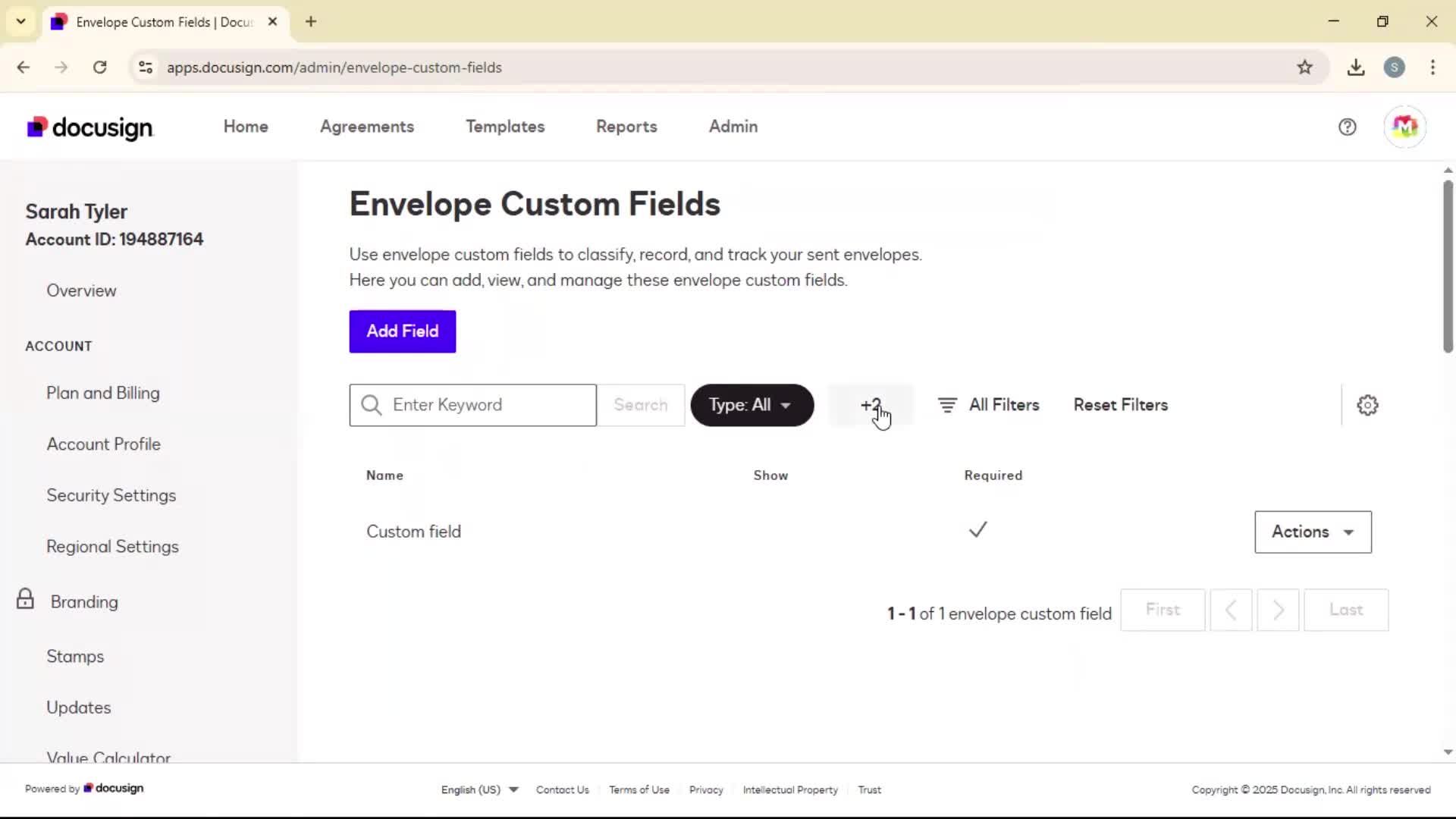This screenshot has height=819, width=1456.
Task: Open the Templates menu
Action: click(505, 127)
